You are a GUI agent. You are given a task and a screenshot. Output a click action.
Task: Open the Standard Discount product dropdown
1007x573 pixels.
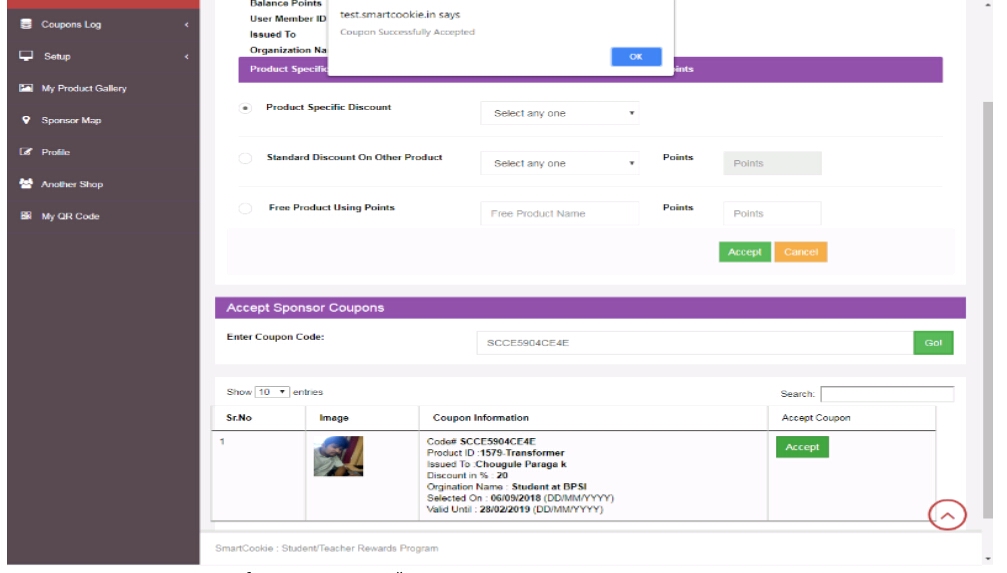560,163
